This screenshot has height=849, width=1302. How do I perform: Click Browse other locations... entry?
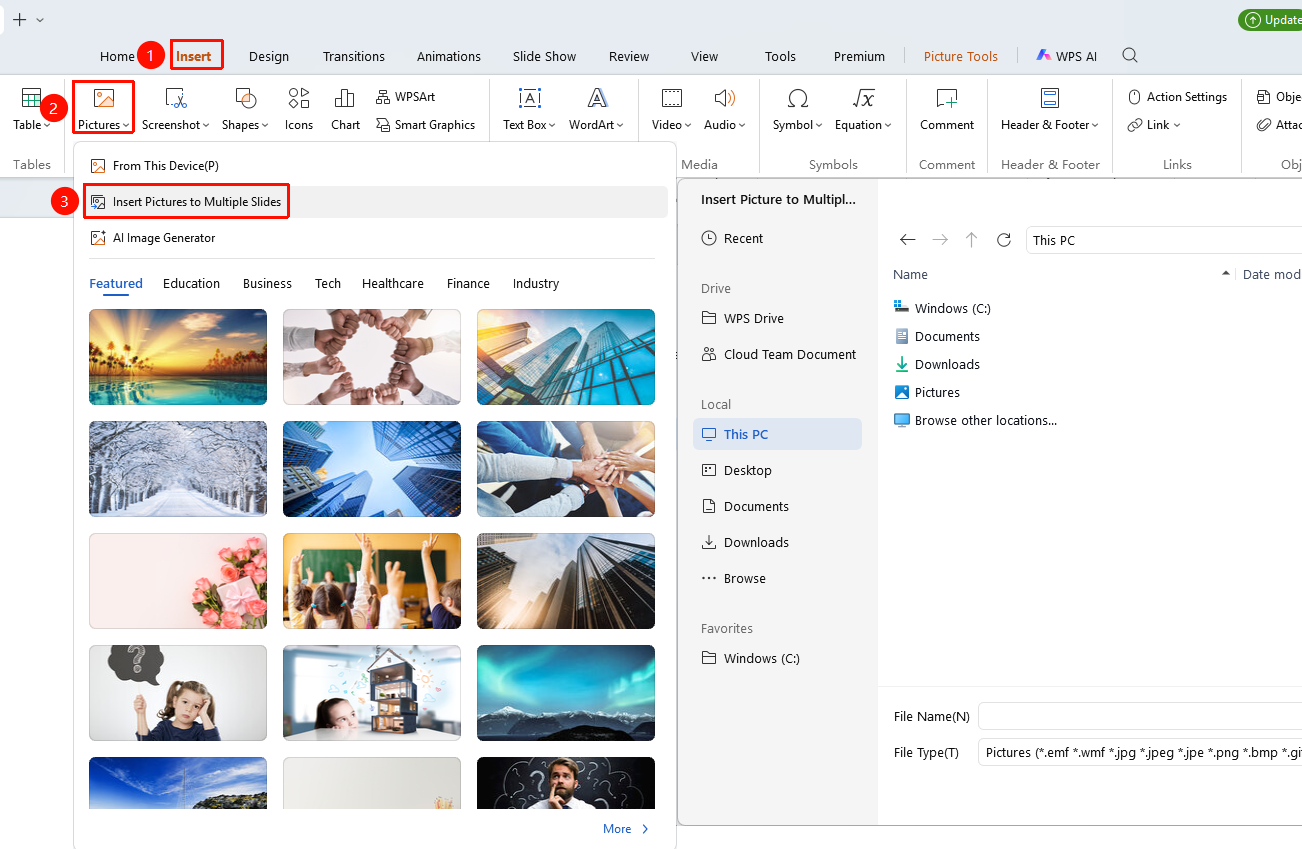tap(975, 420)
